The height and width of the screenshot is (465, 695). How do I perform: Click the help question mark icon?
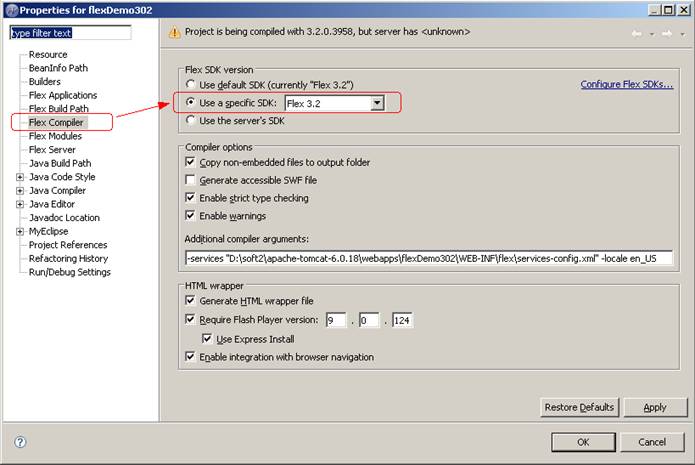pyautogui.click(x=20, y=442)
